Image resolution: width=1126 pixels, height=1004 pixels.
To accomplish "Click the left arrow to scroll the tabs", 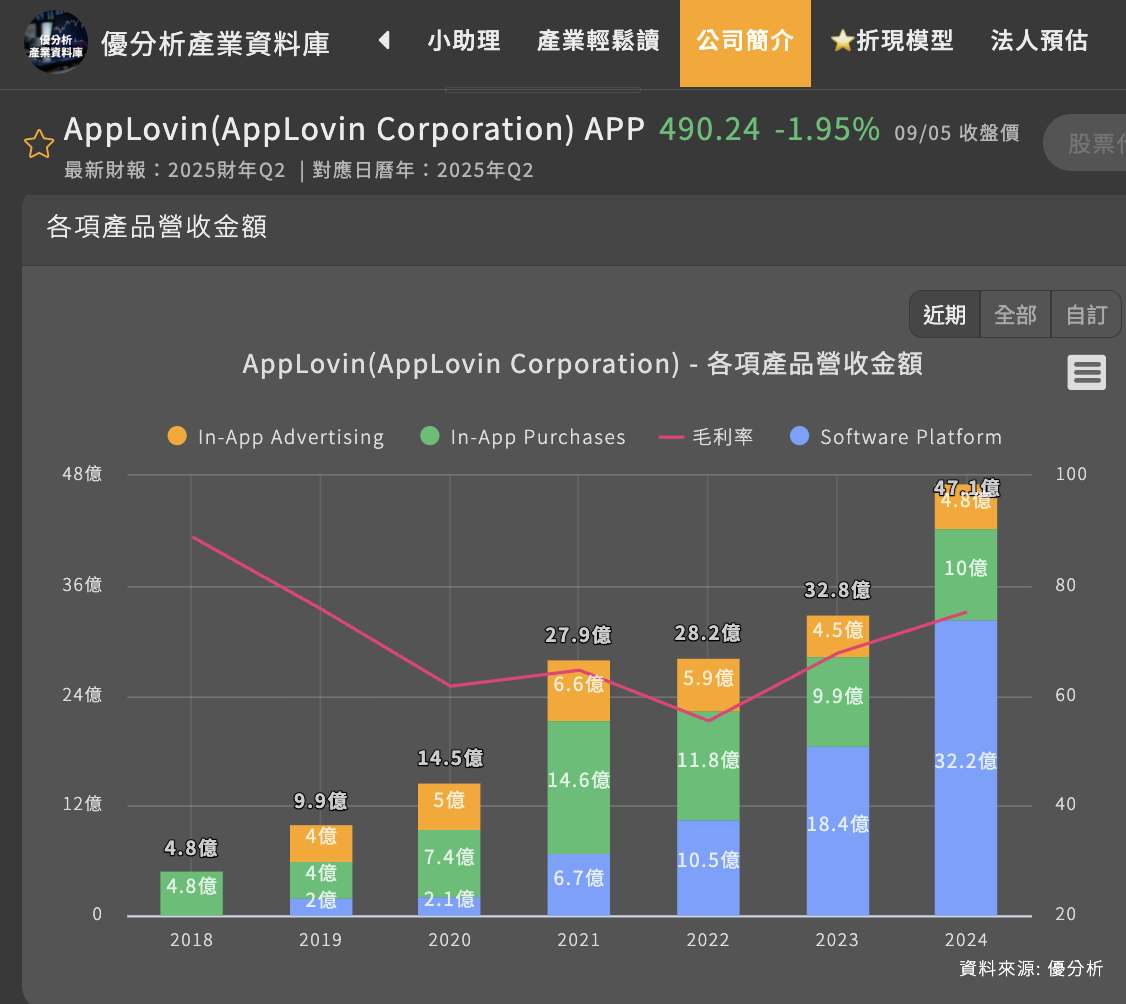I will (385, 40).
